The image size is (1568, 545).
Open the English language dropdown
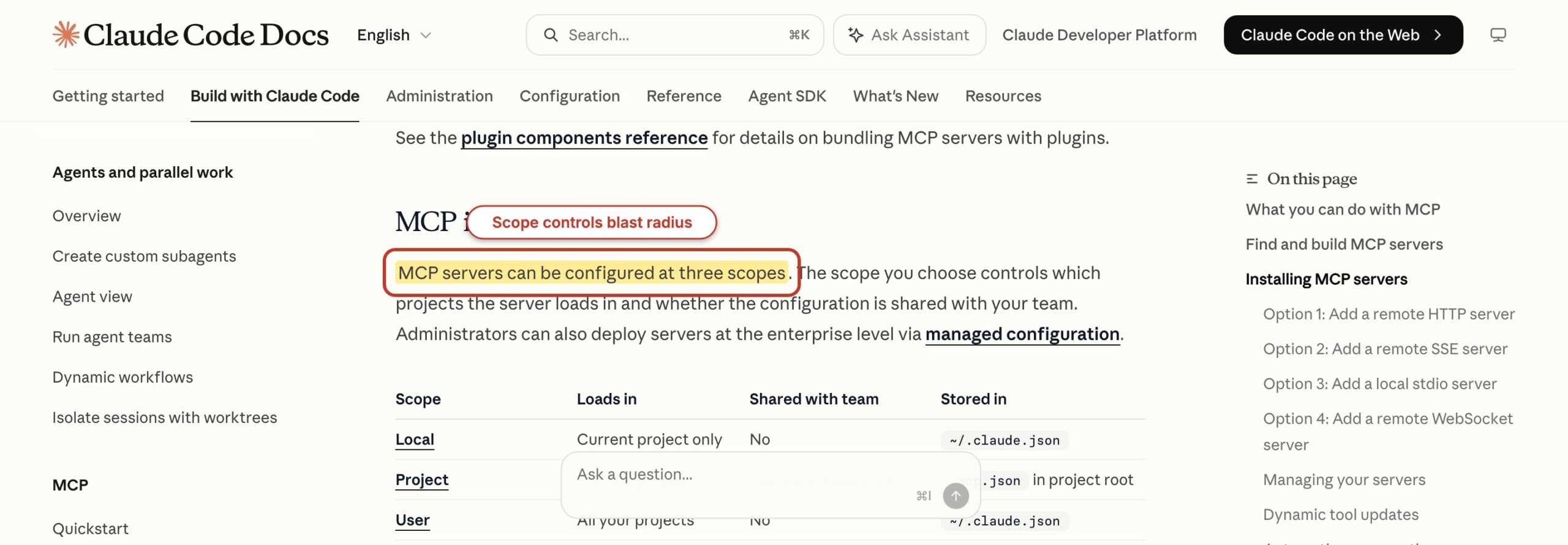coord(394,35)
